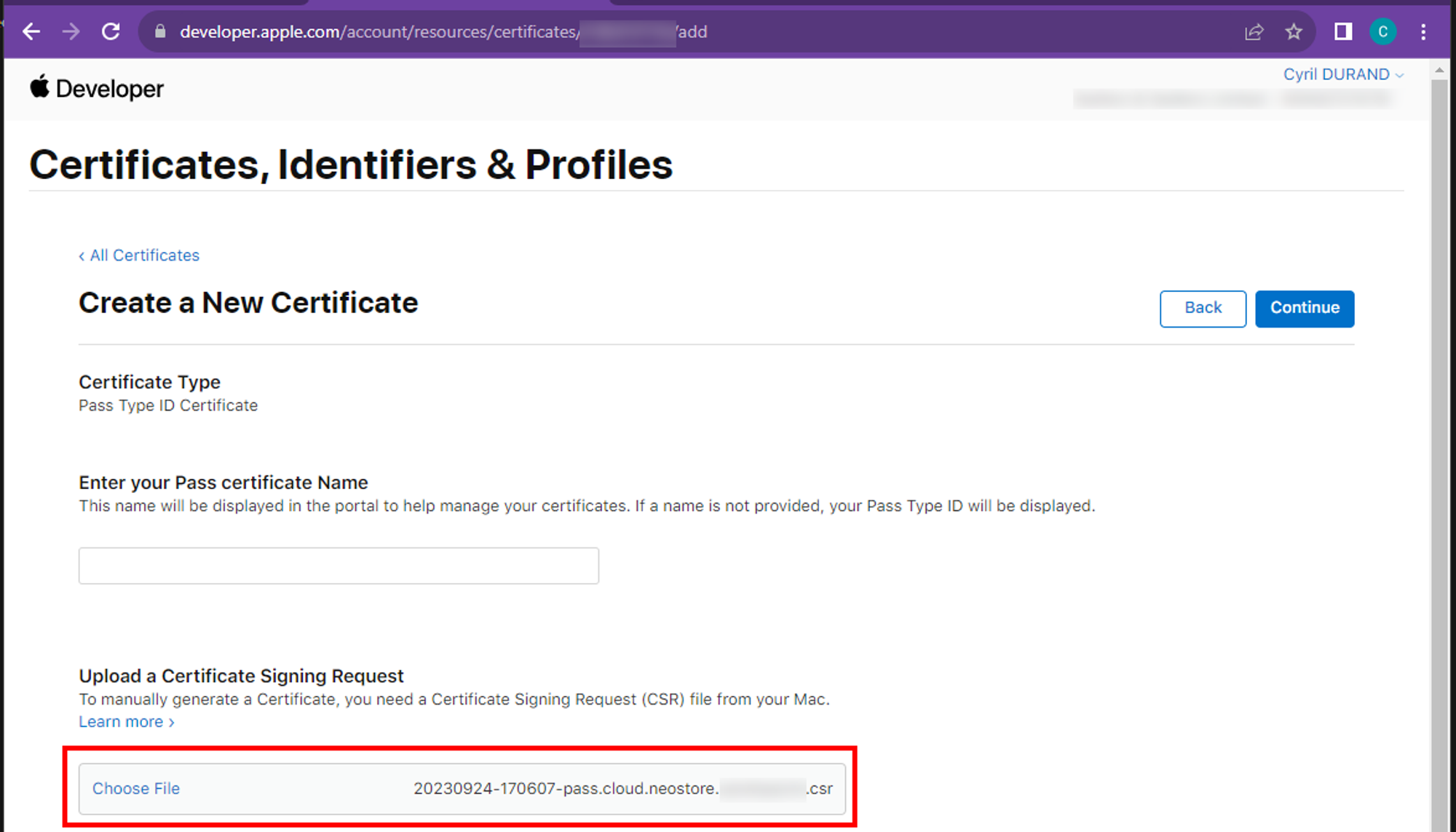Click the Continue button
The width and height of the screenshot is (1456, 832).
coord(1304,308)
